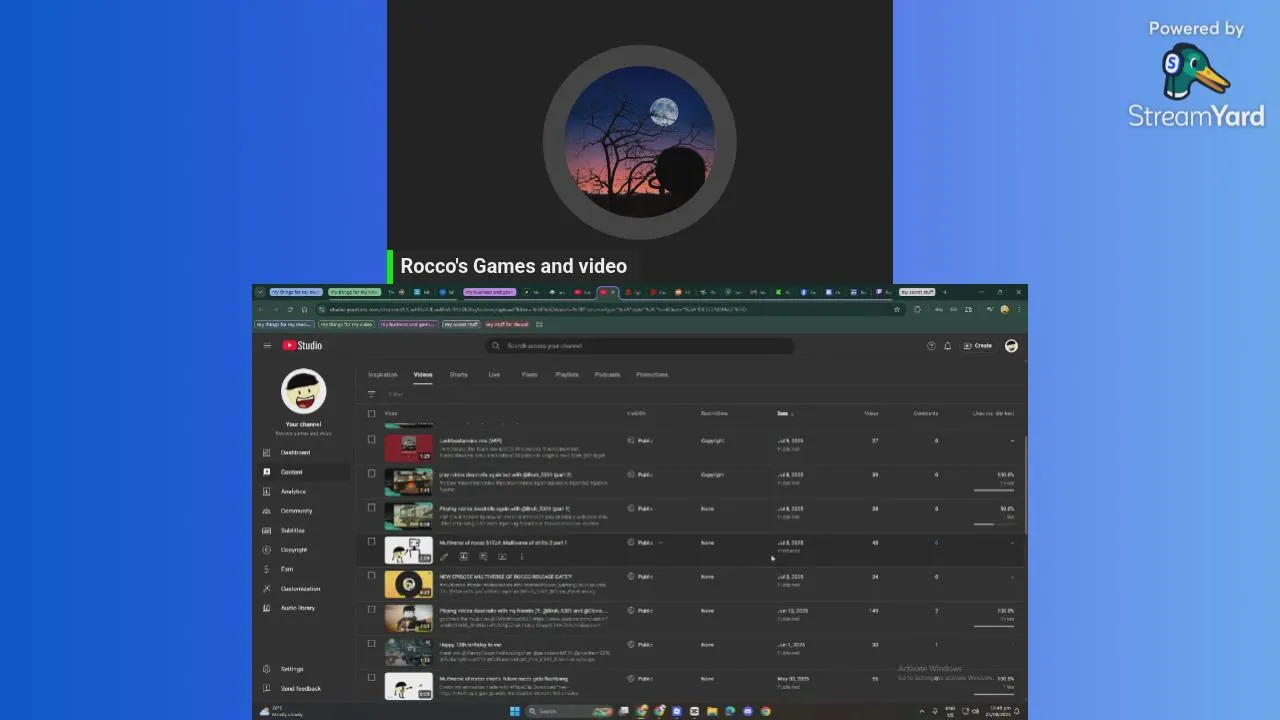Click the pencil icon on the hovered row
Image resolution: width=1280 pixels, height=720 pixels.
coord(444,557)
